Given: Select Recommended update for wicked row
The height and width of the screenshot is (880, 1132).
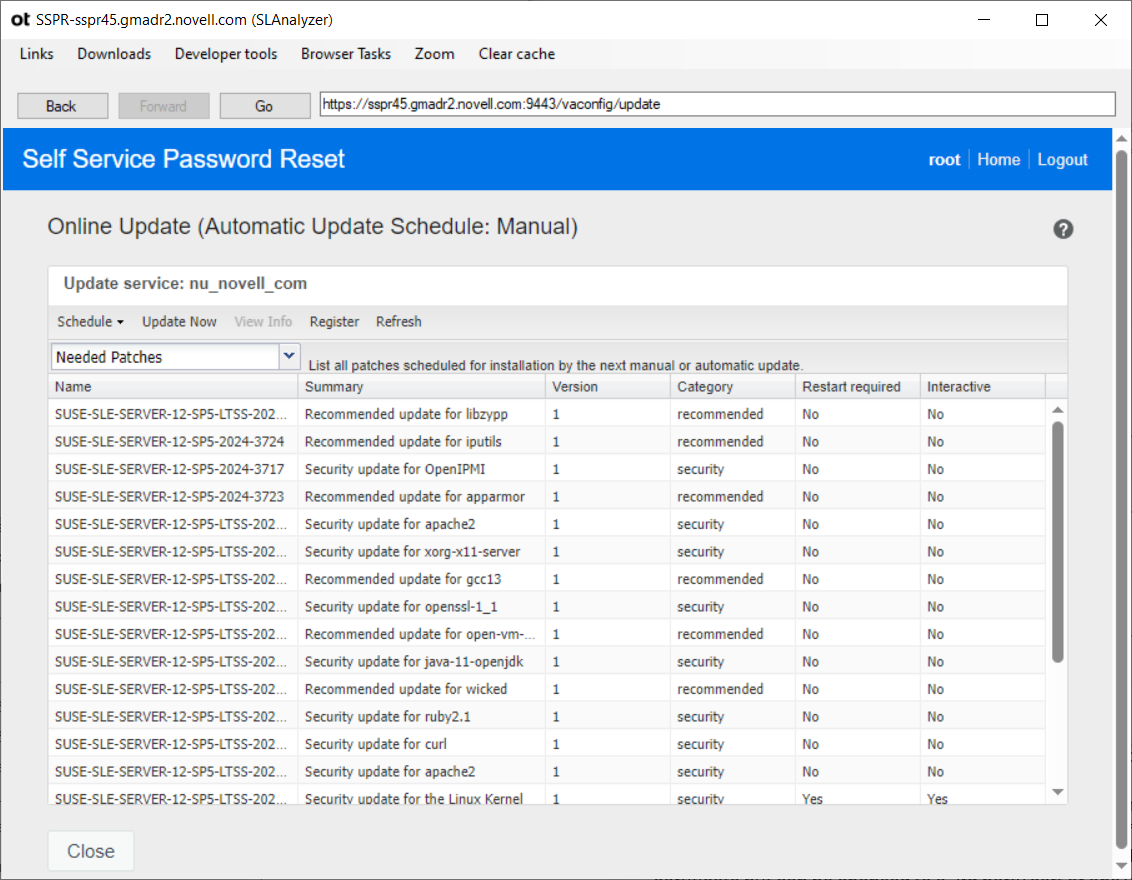Looking at the screenshot, I should click(547, 689).
